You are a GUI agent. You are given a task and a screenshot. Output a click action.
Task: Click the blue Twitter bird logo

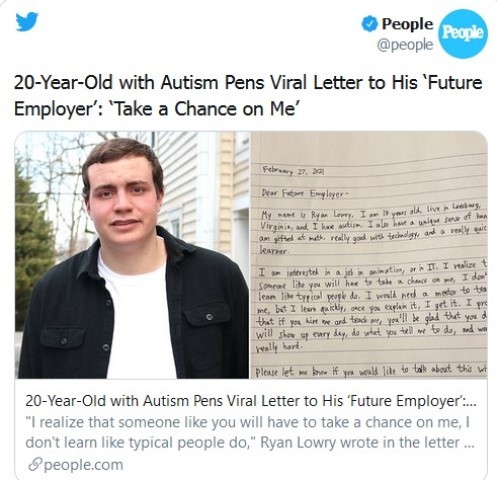point(27,22)
